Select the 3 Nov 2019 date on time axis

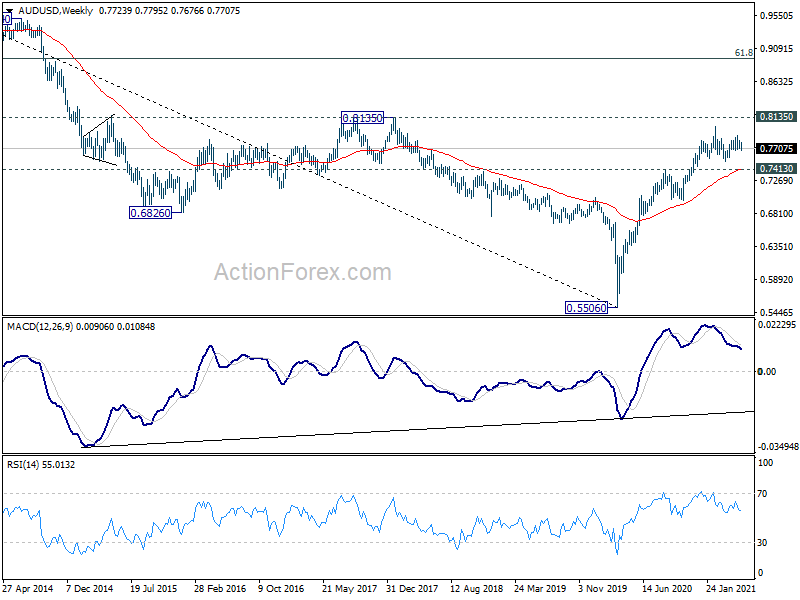tap(603, 588)
